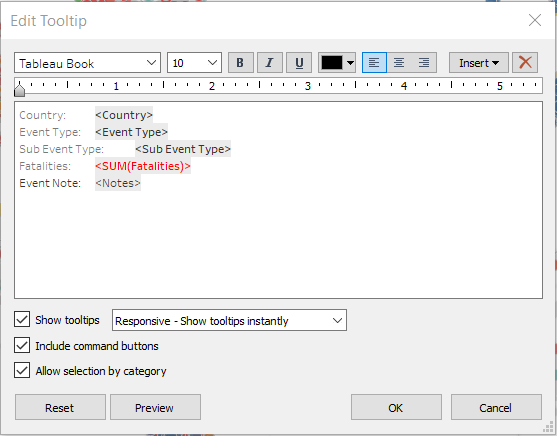Align tooltip text right
Viewport: 557px width, 436px height.
tap(424, 63)
